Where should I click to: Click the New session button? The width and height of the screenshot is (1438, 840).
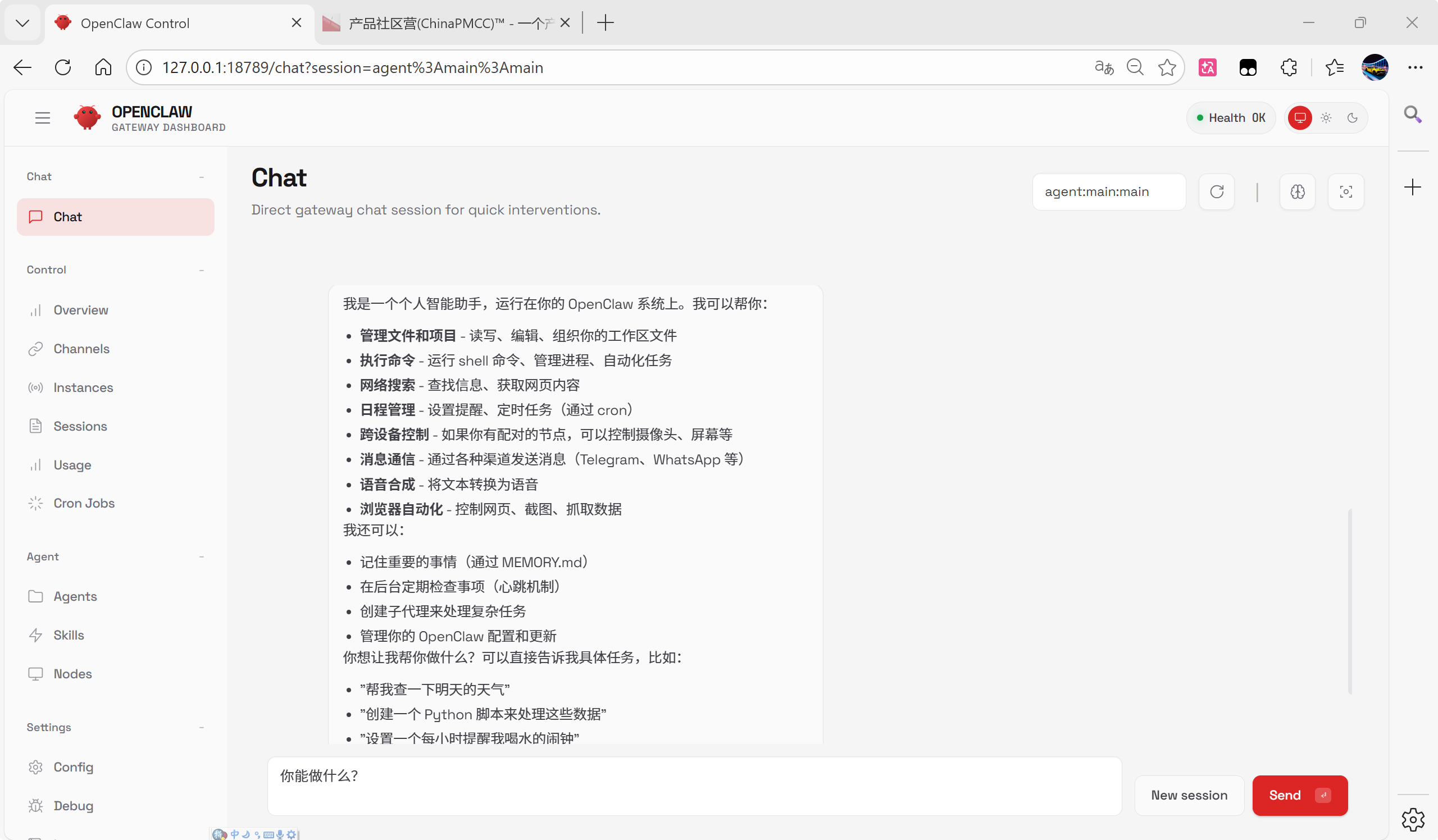(1189, 795)
